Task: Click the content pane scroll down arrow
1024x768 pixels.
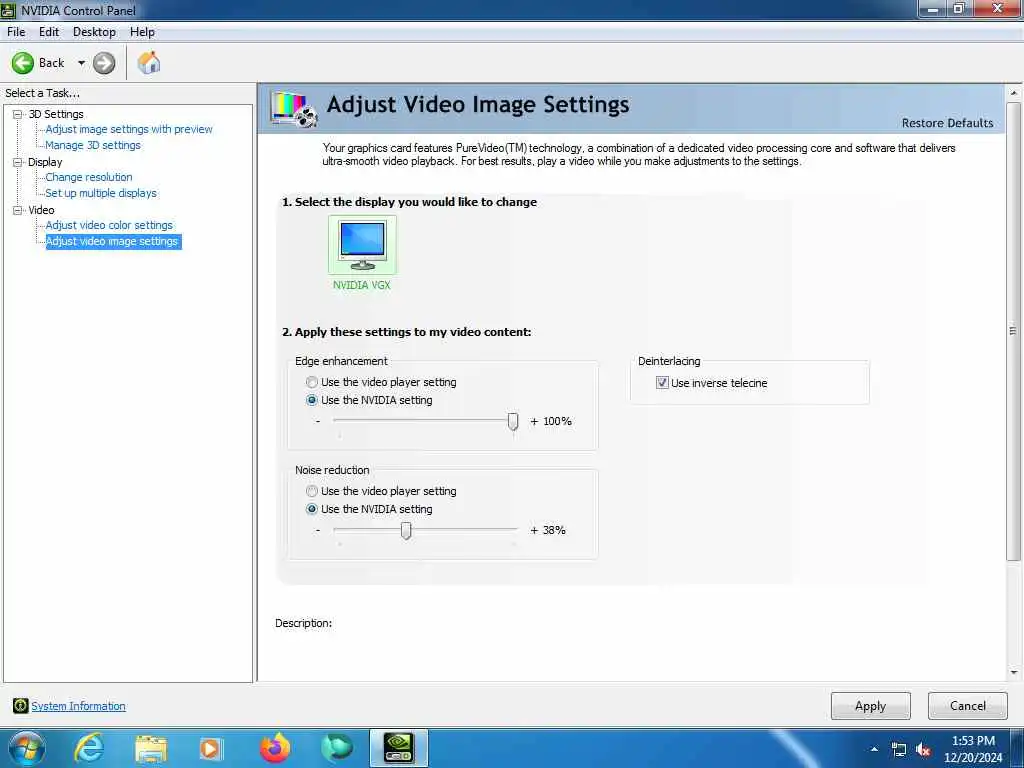Action: (x=1014, y=673)
